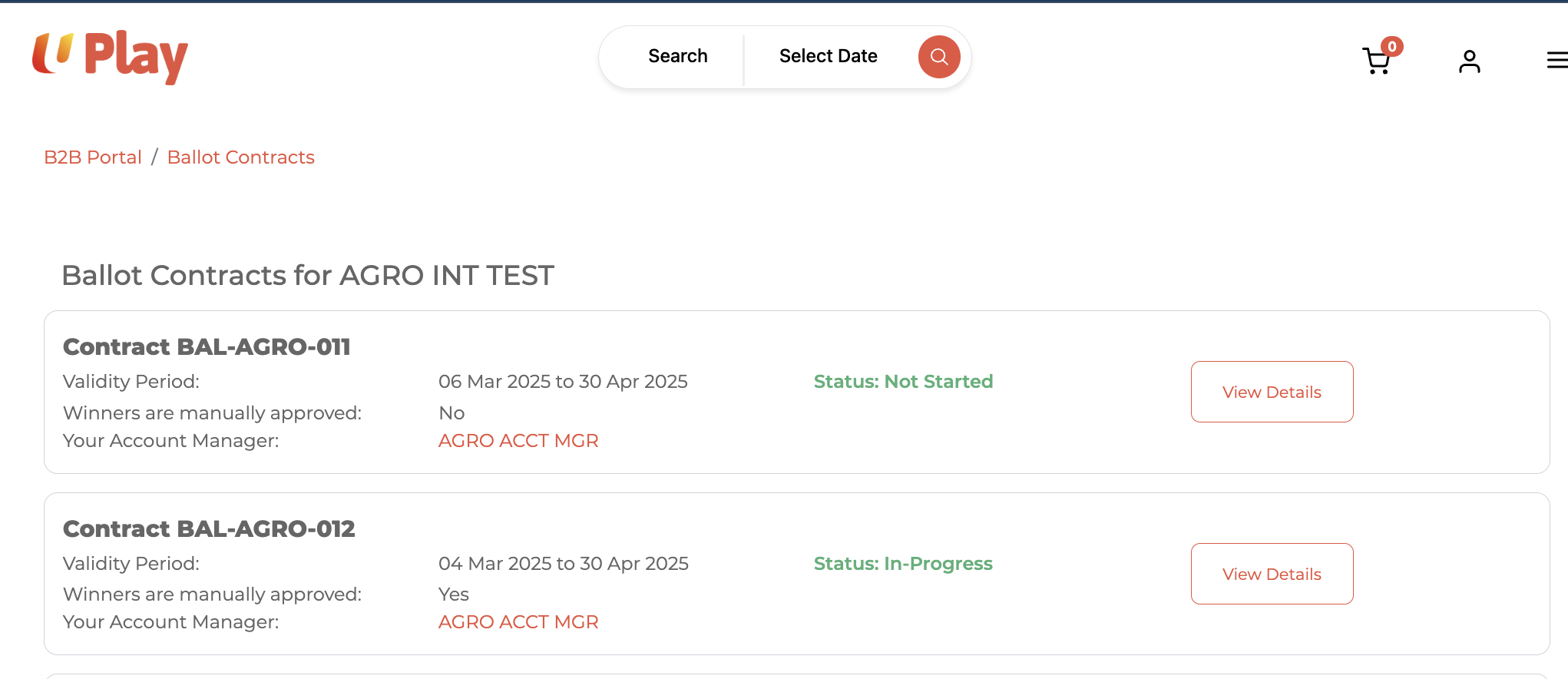
Task: Open the shopping cart
Action: [x=1375, y=61]
